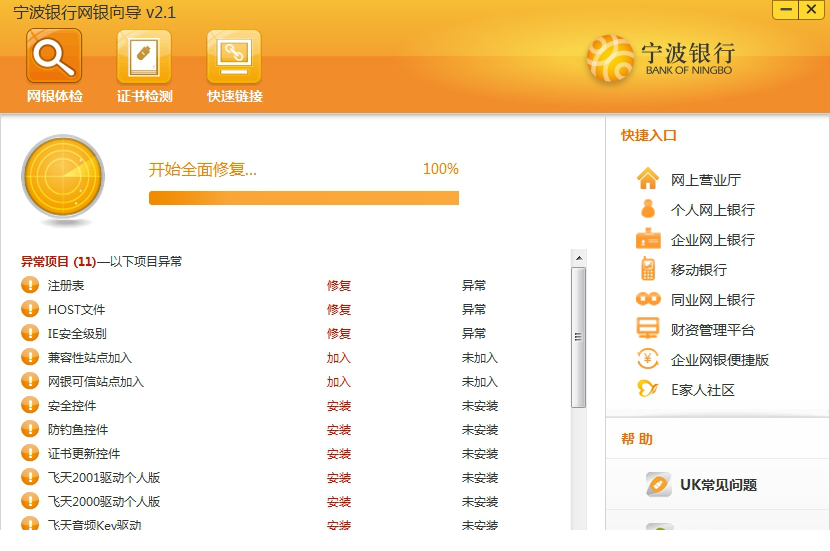The image size is (830, 551).
Task: Click 安装 link for 飞天2001驱动个人版
Action: pos(339,478)
